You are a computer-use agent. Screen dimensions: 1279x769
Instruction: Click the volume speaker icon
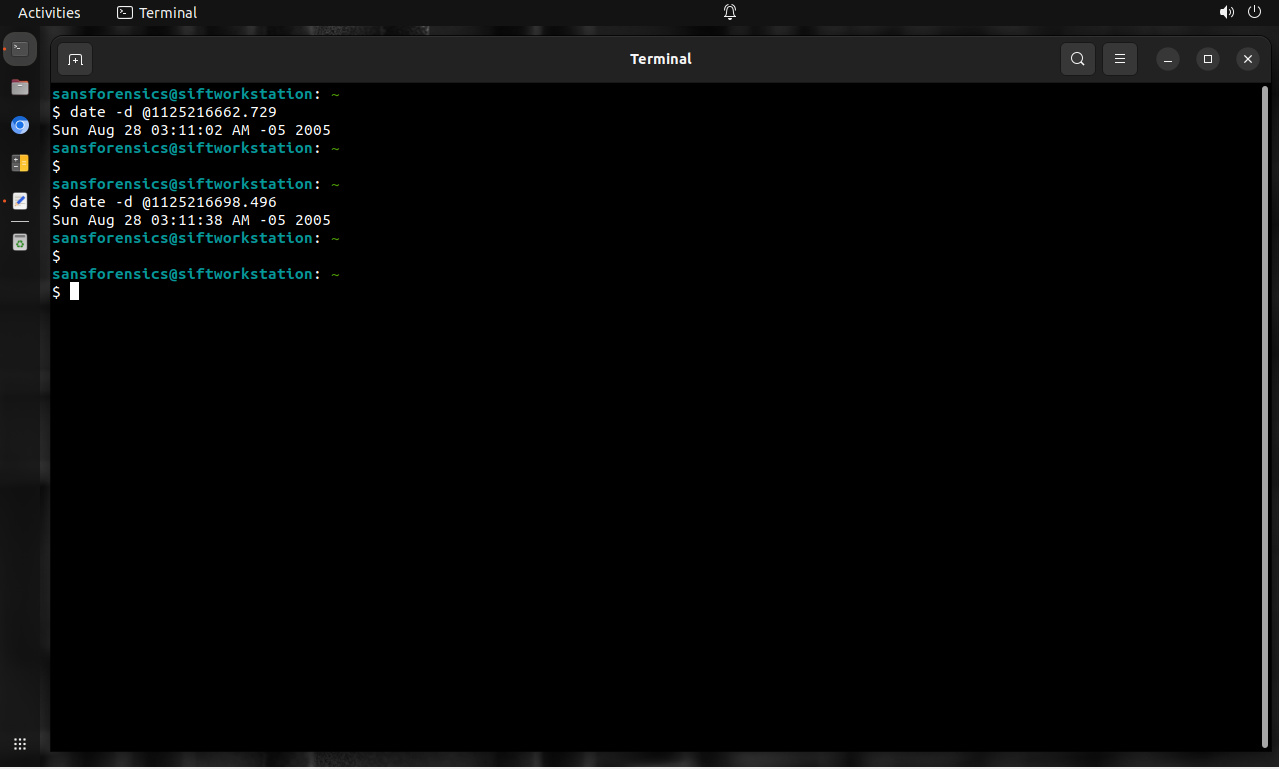point(1226,13)
